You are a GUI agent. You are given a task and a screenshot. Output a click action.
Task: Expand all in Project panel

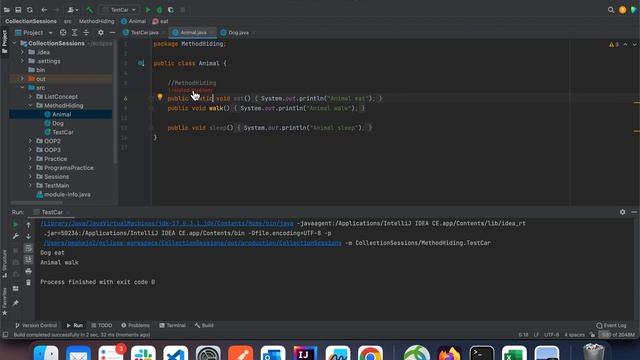click(74, 33)
